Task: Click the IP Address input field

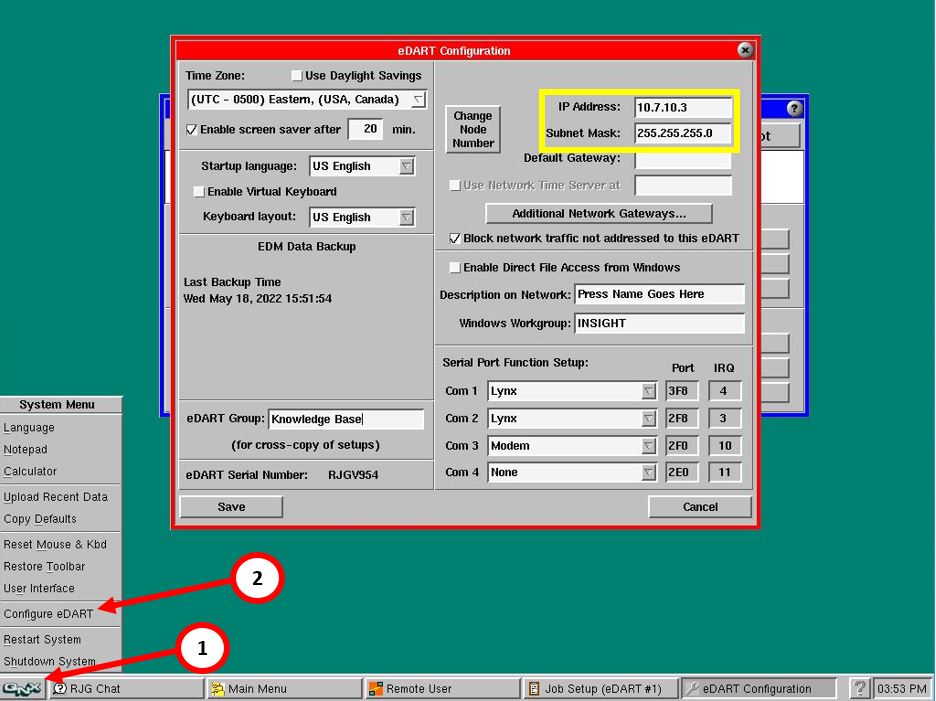Action: click(x=683, y=107)
